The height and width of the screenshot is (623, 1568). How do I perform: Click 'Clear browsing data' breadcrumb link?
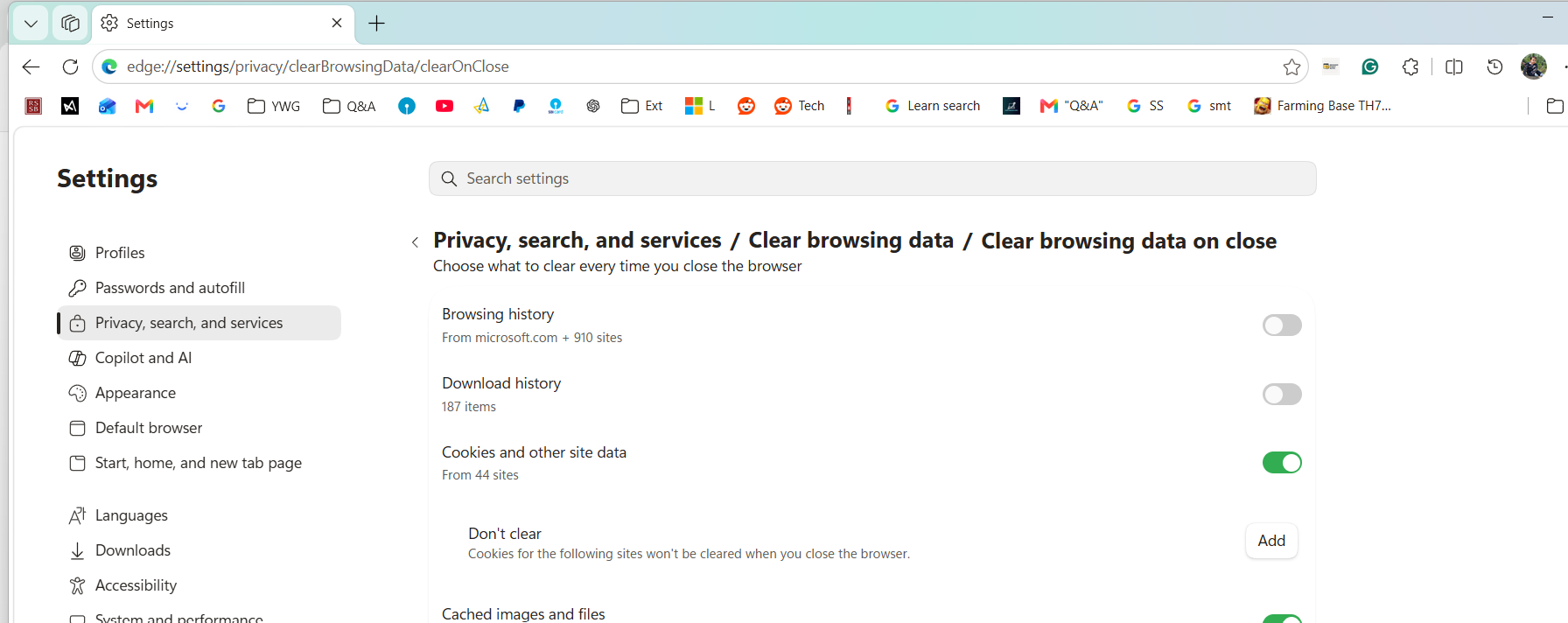(x=850, y=241)
